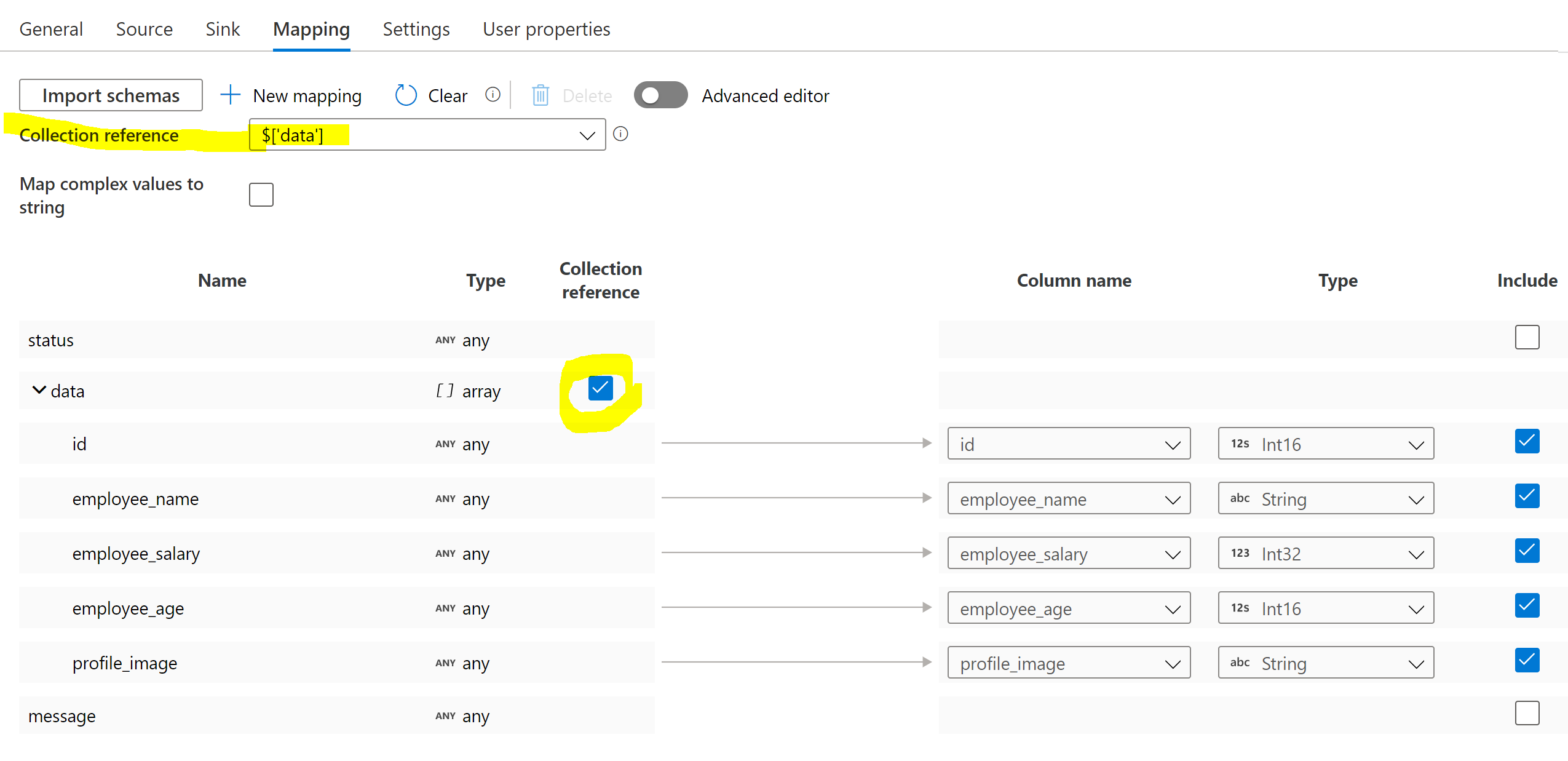Open the employee_age column name dropdown
Image resolution: width=1568 pixels, height=761 pixels.
click(1069, 608)
